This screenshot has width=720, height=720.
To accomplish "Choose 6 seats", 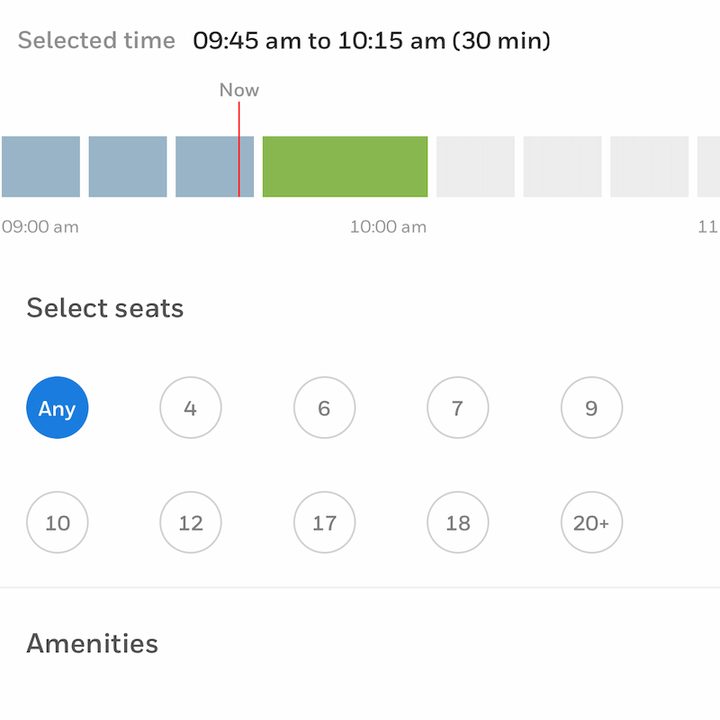I will click(x=324, y=407).
